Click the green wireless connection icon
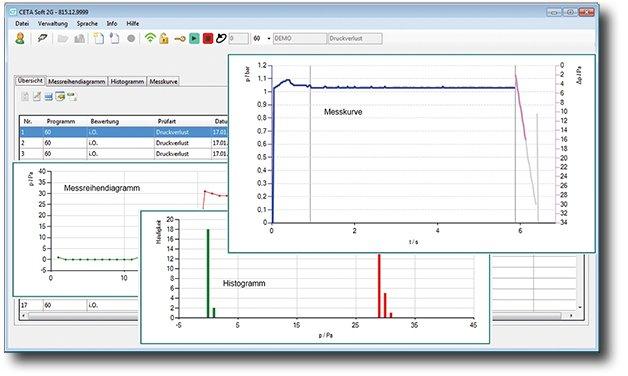 pyautogui.click(x=150, y=38)
